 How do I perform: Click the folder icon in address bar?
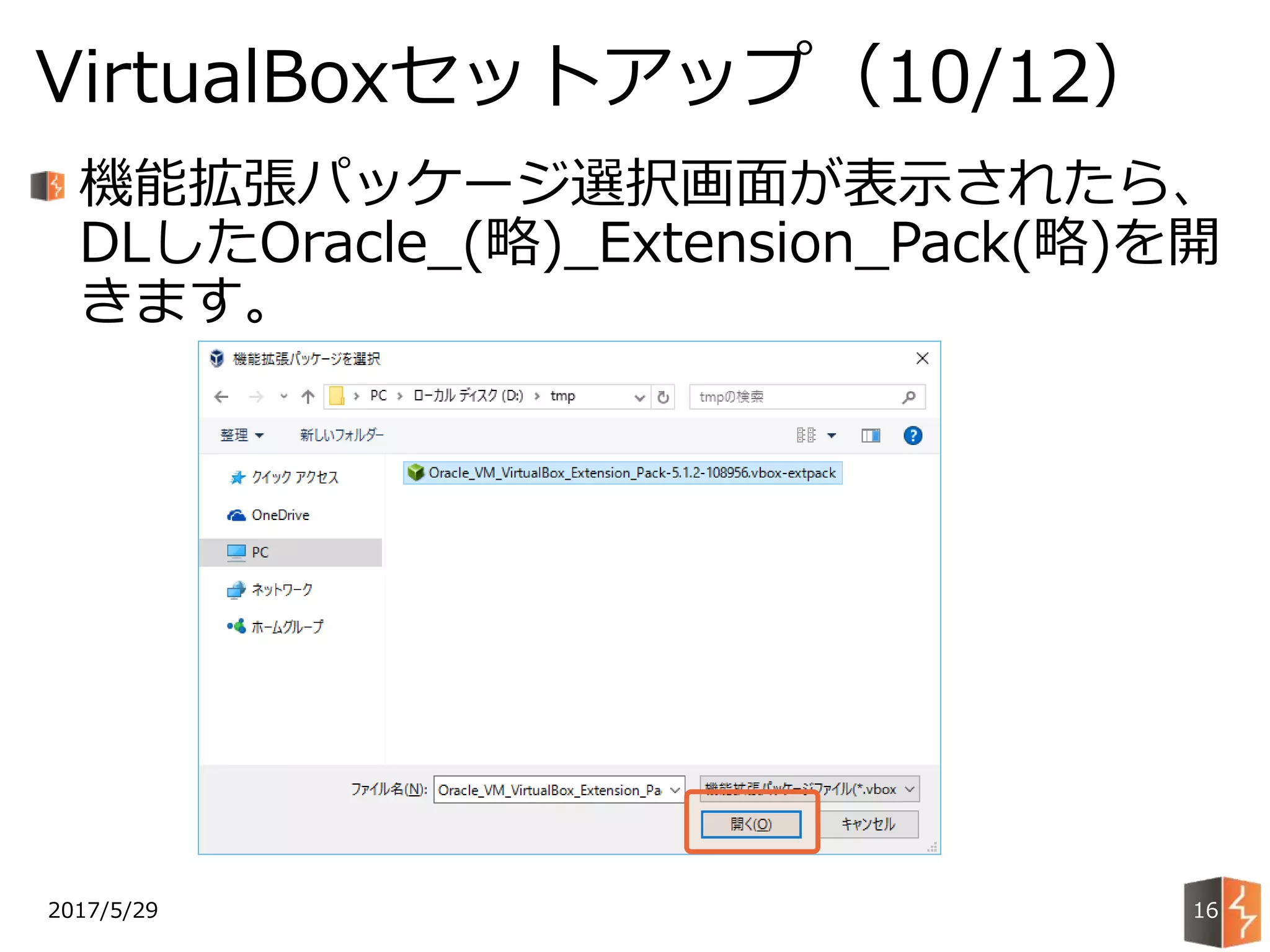tap(337, 396)
